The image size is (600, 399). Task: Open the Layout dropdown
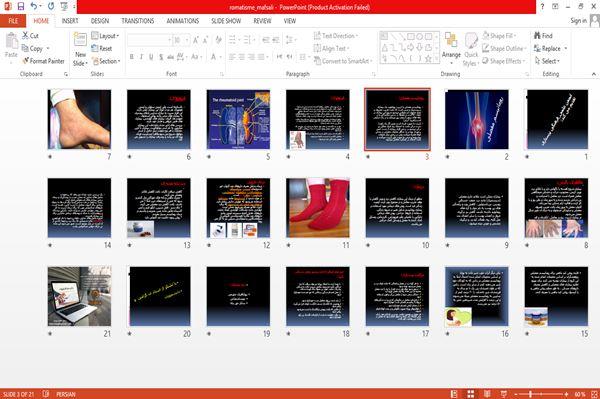pos(105,36)
